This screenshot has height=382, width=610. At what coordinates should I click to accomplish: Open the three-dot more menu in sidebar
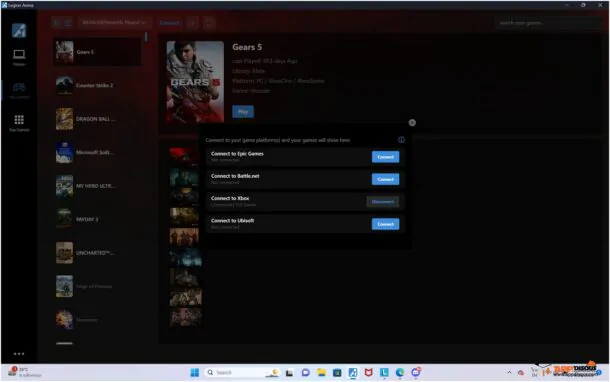pos(19,354)
